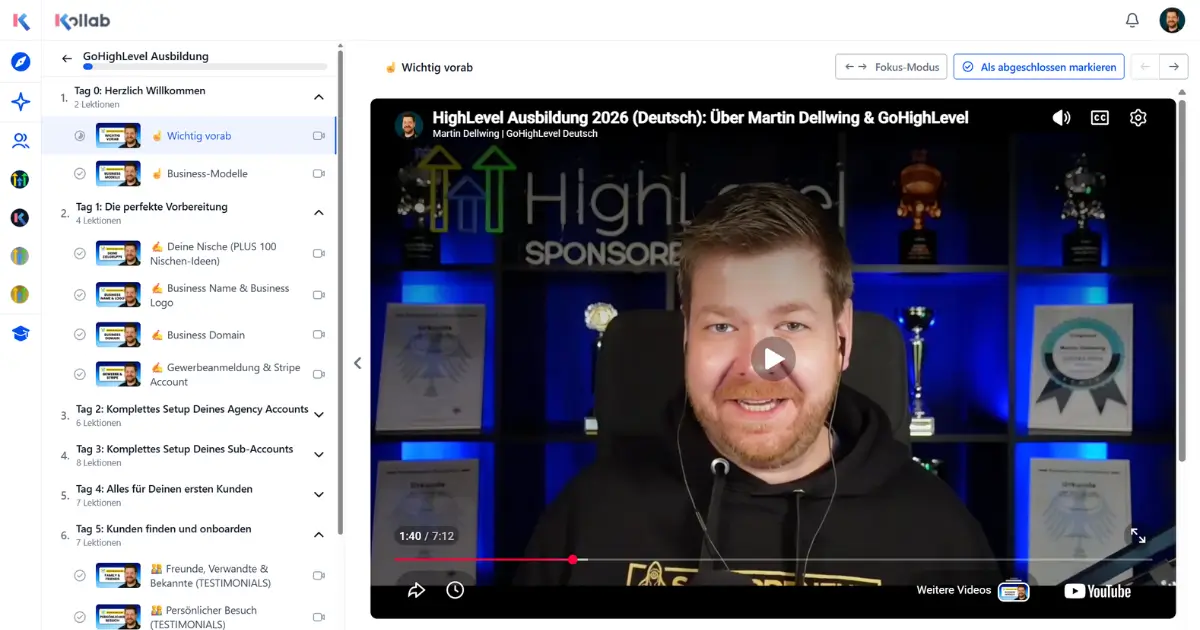Open the sparkle AI icon in sidebar

(x=20, y=101)
